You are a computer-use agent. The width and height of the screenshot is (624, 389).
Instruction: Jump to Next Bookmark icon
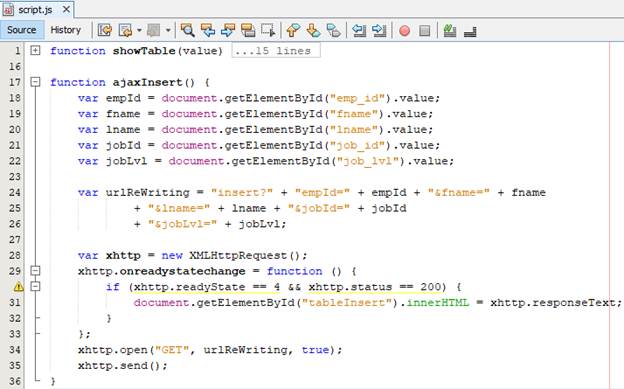pyautogui.click(x=314, y=30)
